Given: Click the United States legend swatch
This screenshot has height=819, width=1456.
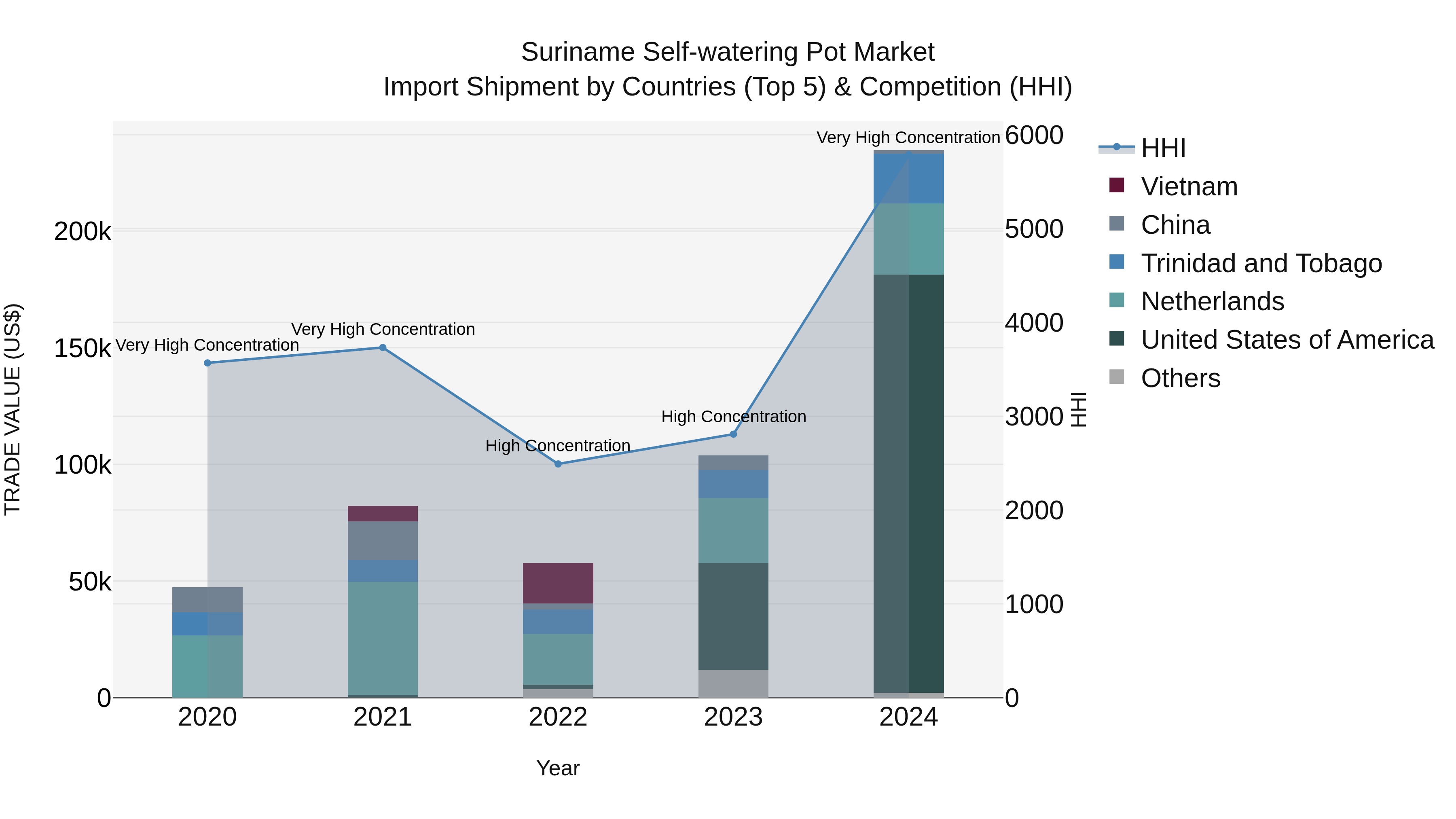Looking at the screenshot, I should 1117,339.
